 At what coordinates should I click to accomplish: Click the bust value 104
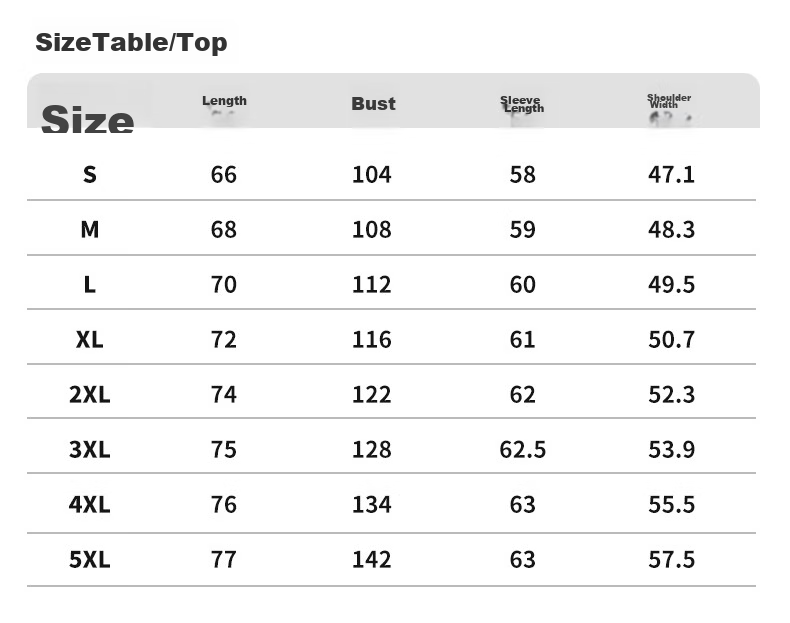tap(372, 175)
